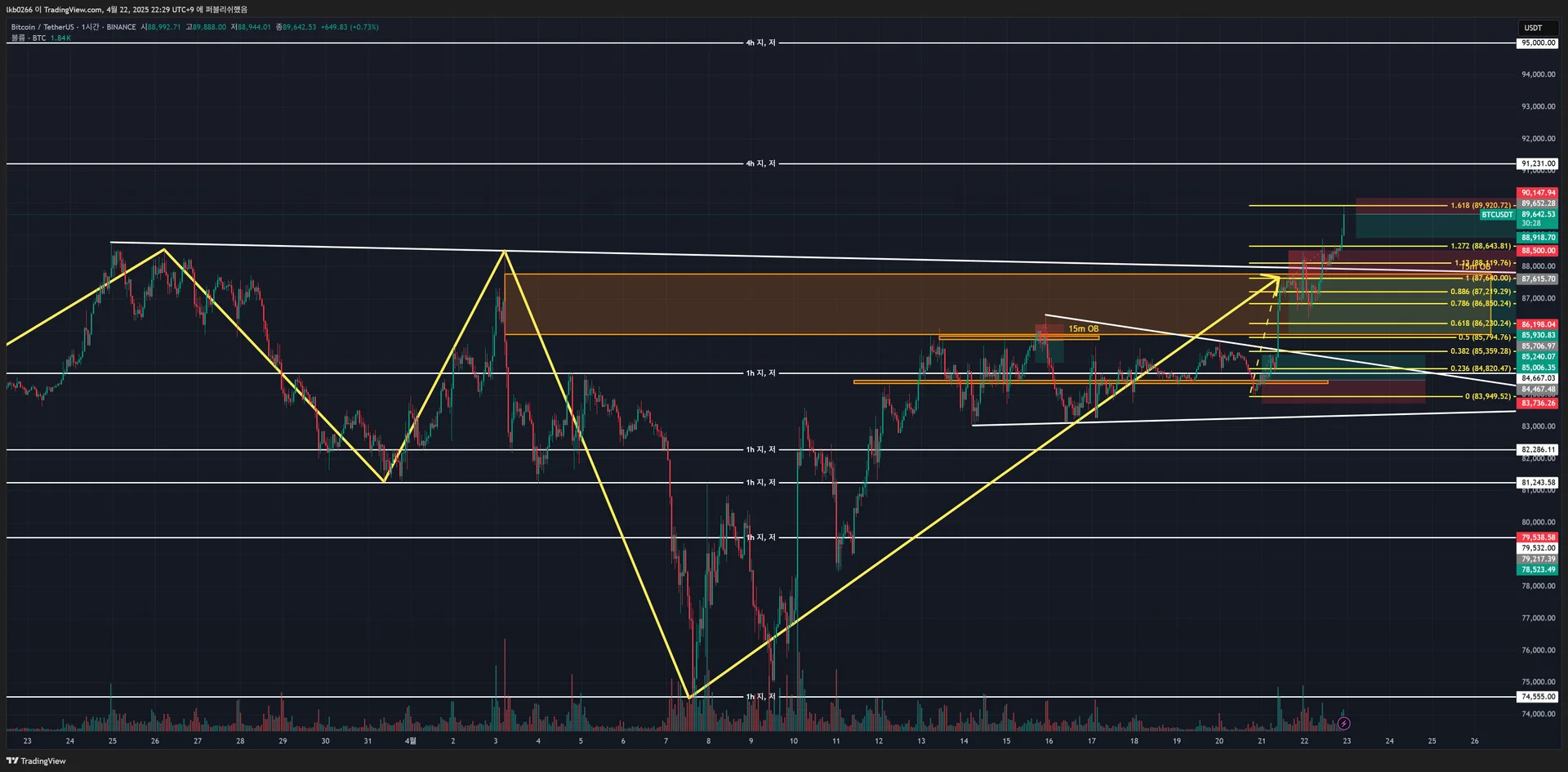The height and width of the screenshot is (772, 1568).
Task: Click the 81,243.58 price label
Action: [1538, 483]
